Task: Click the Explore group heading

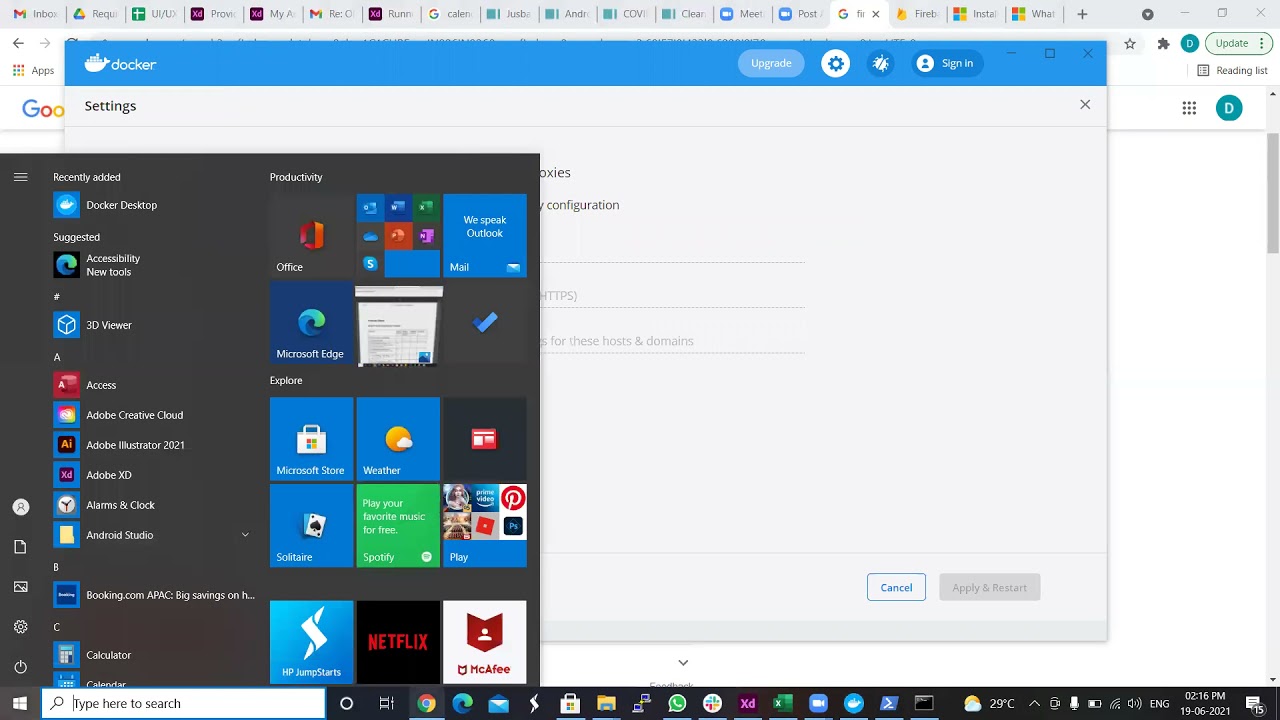Action: pos(286,380)
